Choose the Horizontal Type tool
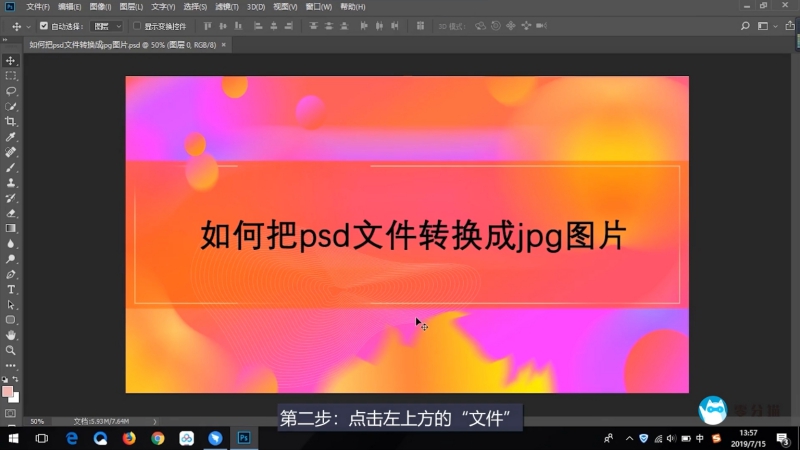Viewport: 800px width, 450px height. pos(11,289)
